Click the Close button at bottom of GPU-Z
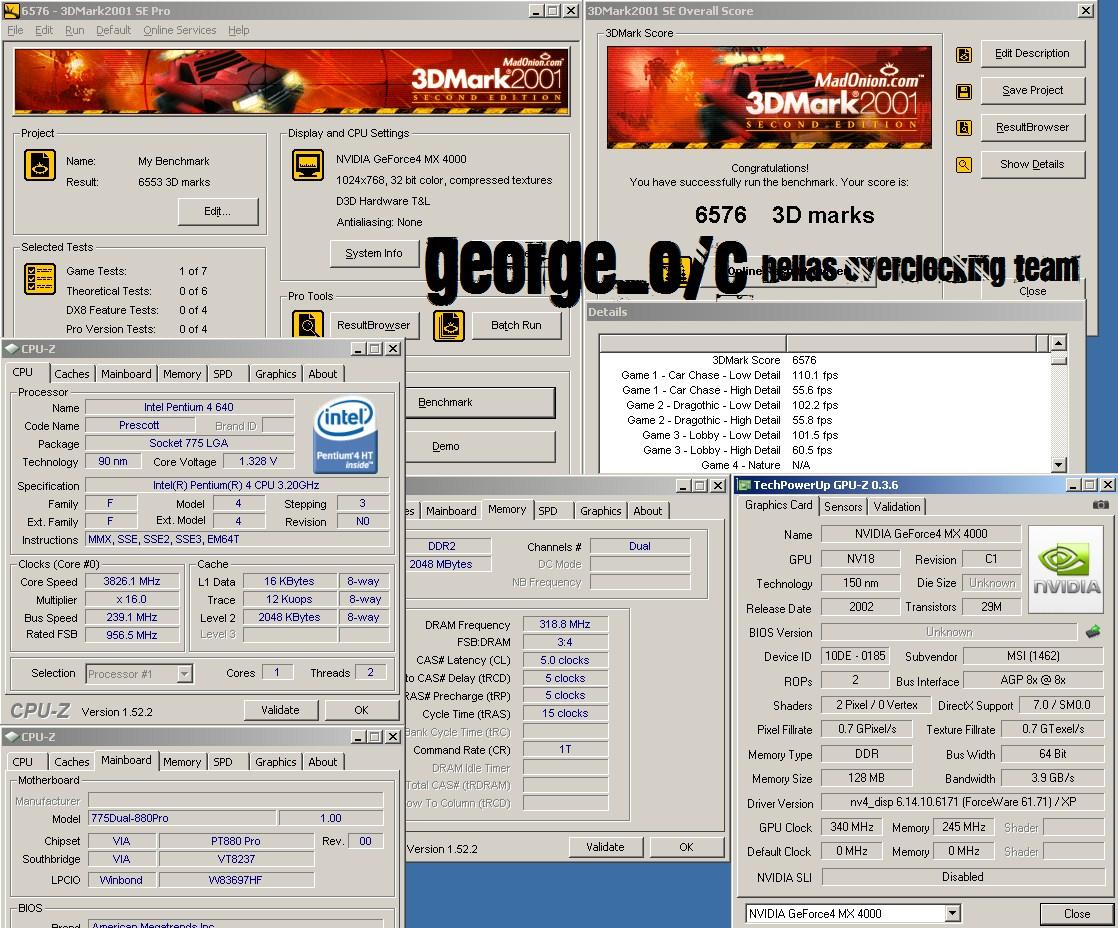The height and width of the screenshot is (928, 1118). 1077,914
